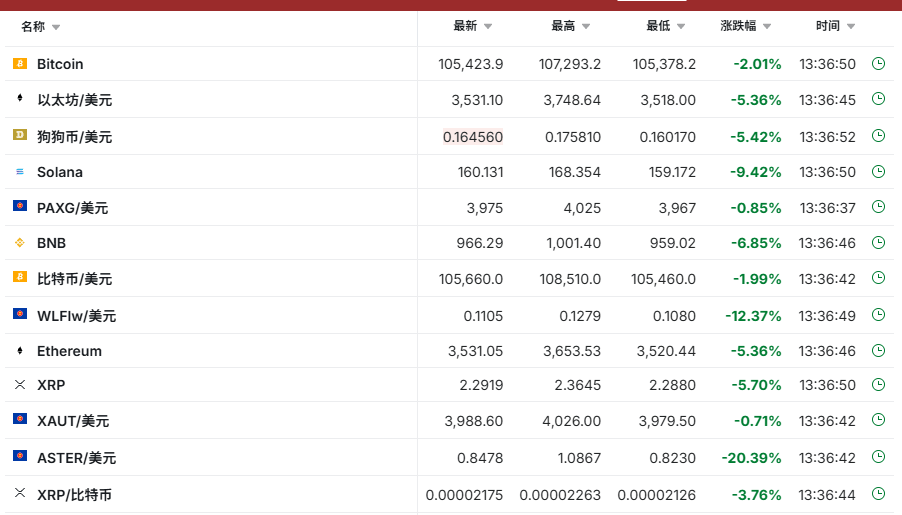
Task: Open the PAXG/美元 link
Action: (x=72, y=208)
